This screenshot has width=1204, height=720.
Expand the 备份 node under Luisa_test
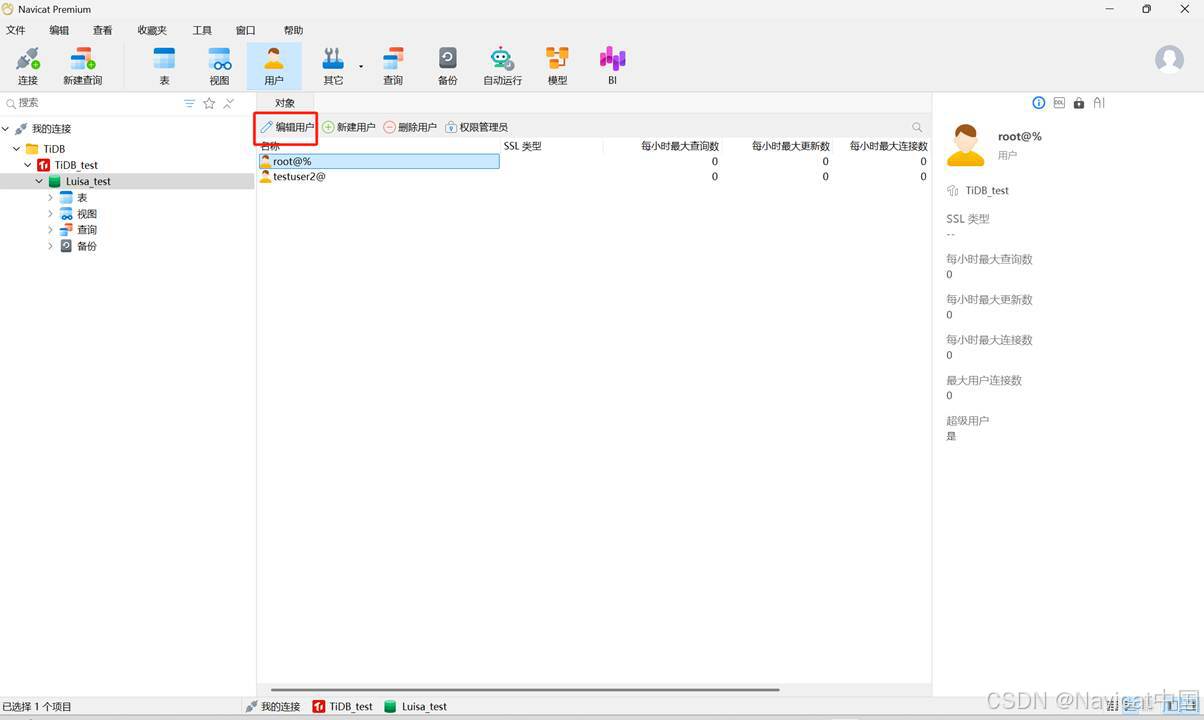(51, 246)
